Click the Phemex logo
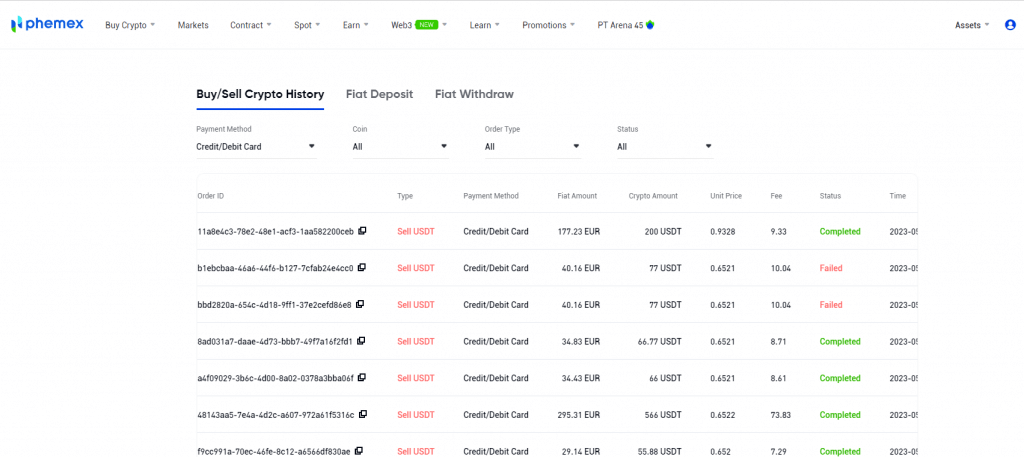 tap(48, 24)
